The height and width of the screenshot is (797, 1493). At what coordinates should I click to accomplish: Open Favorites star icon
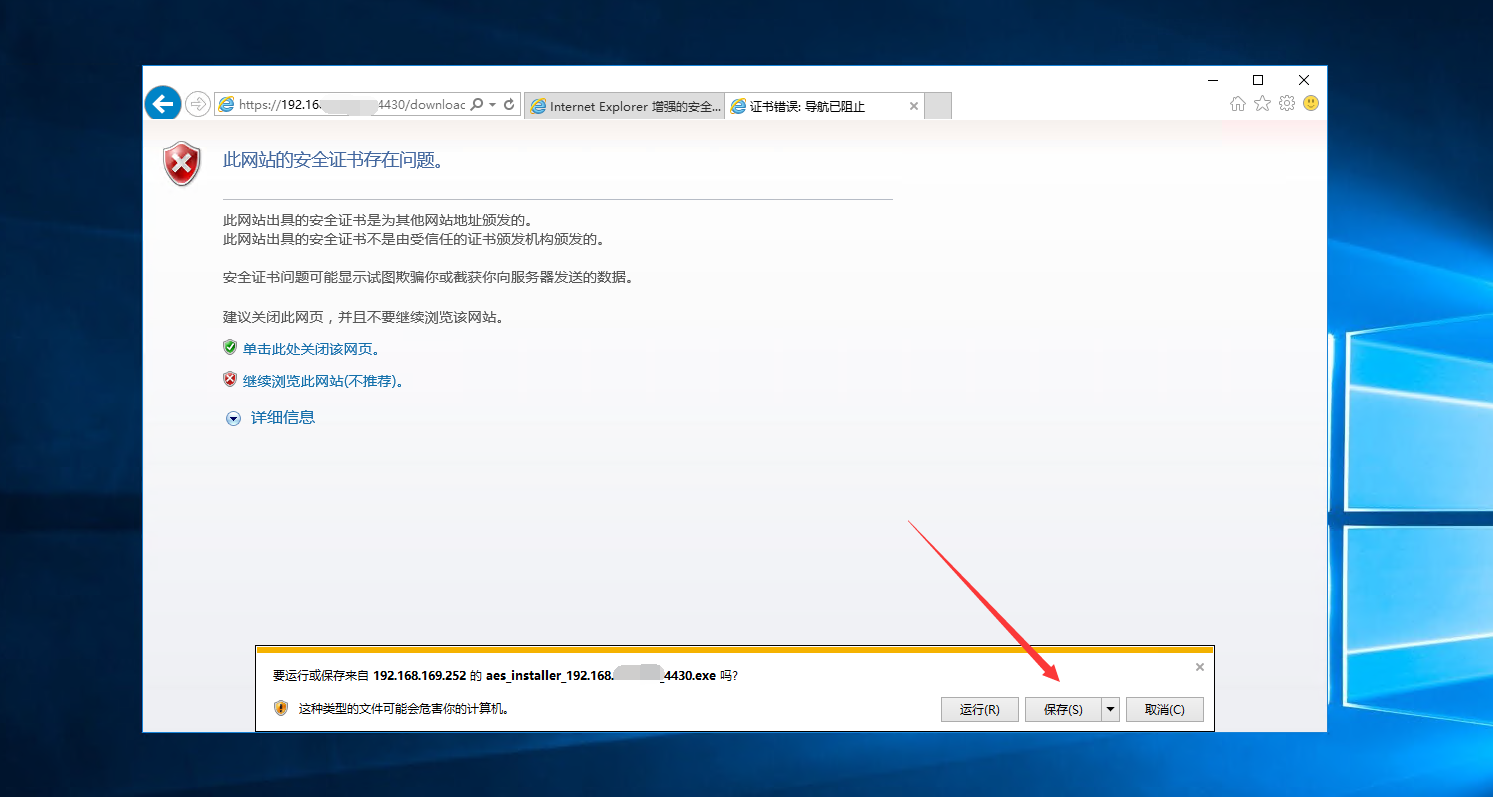point(1263,103)
